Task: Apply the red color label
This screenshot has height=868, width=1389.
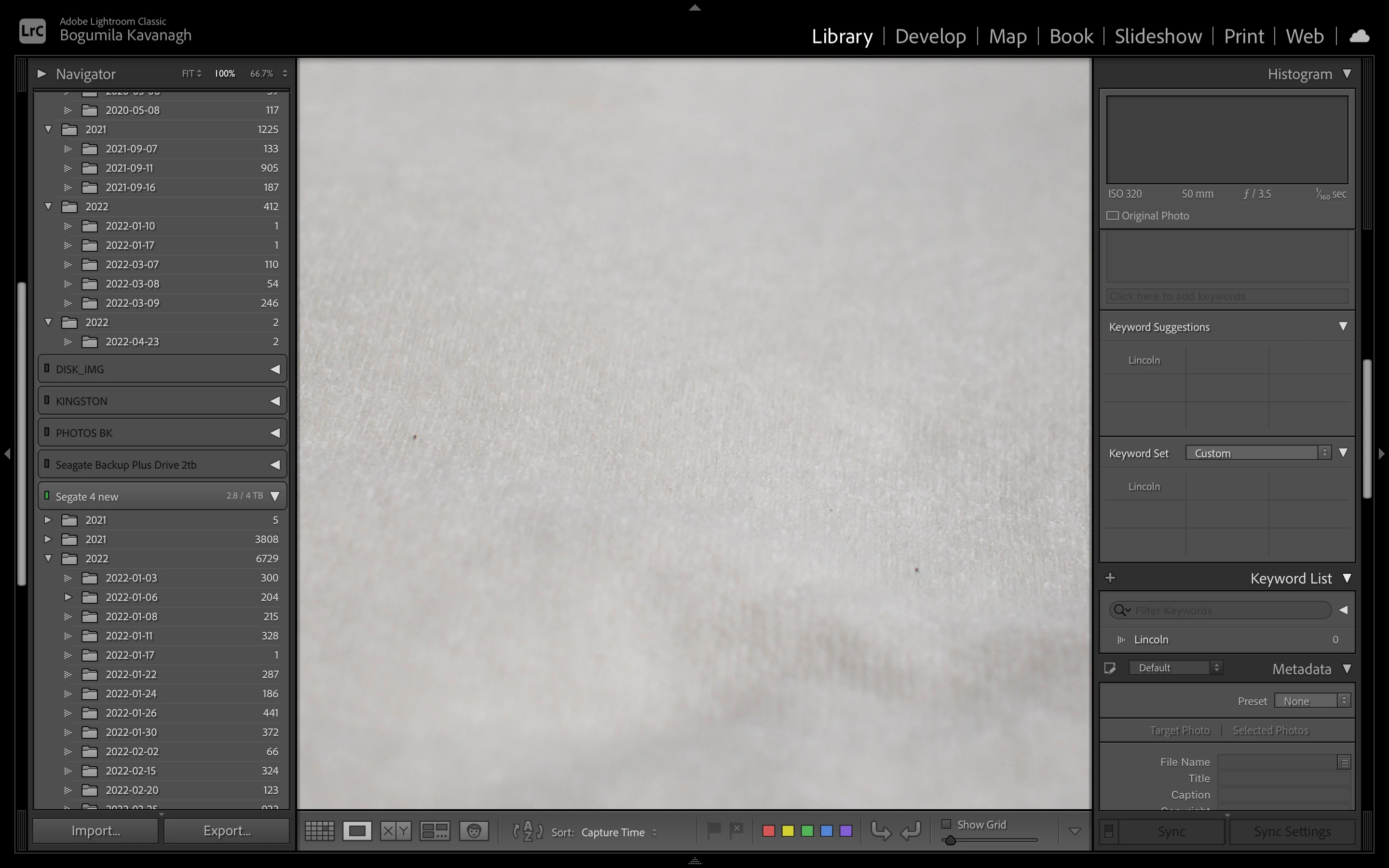Action: coord(769,831)
